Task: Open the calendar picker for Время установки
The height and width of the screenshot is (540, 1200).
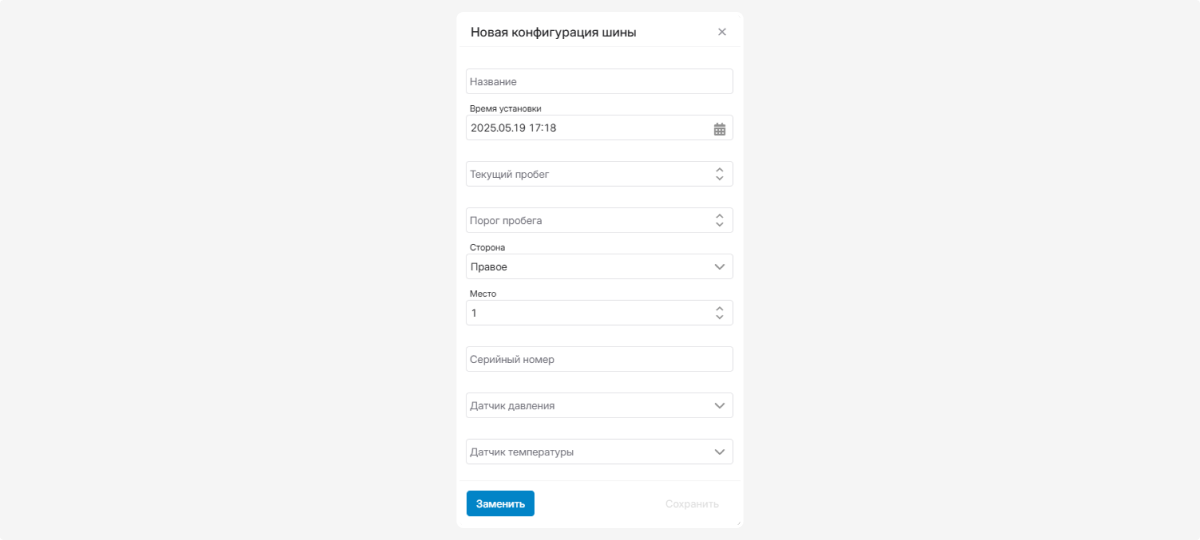Action: point(719,128)
